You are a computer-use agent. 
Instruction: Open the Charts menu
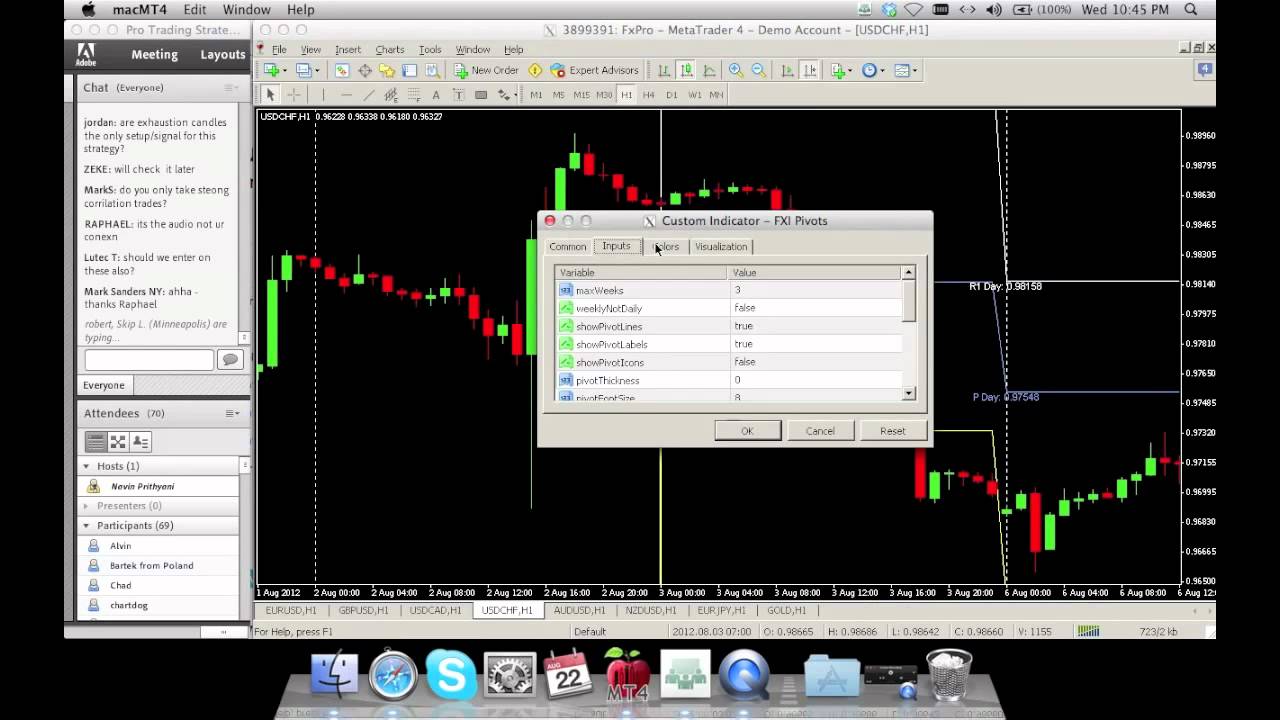[390, 50]
